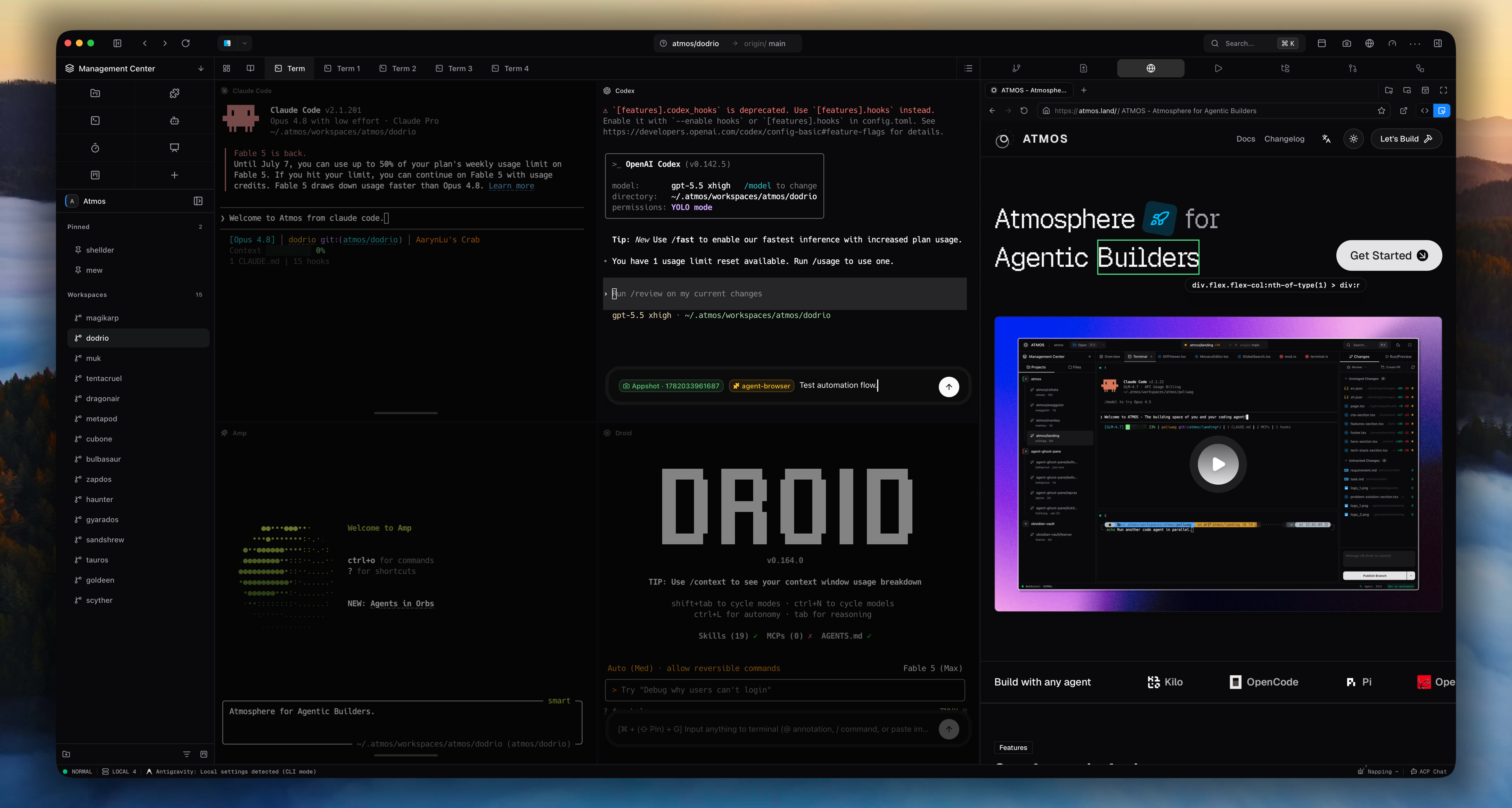Open the Learn more link in Claude Code
The height and width of the screenshot is (808, 1512).
click(511, 186)
